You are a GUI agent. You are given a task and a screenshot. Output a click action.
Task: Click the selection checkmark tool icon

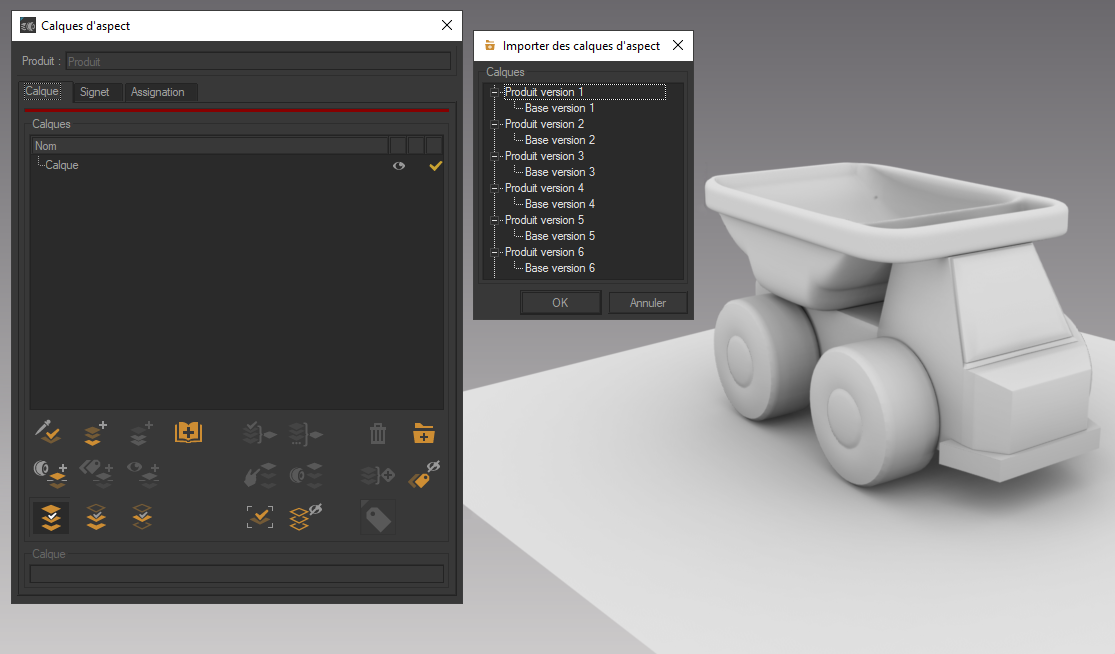click(260, 517)
